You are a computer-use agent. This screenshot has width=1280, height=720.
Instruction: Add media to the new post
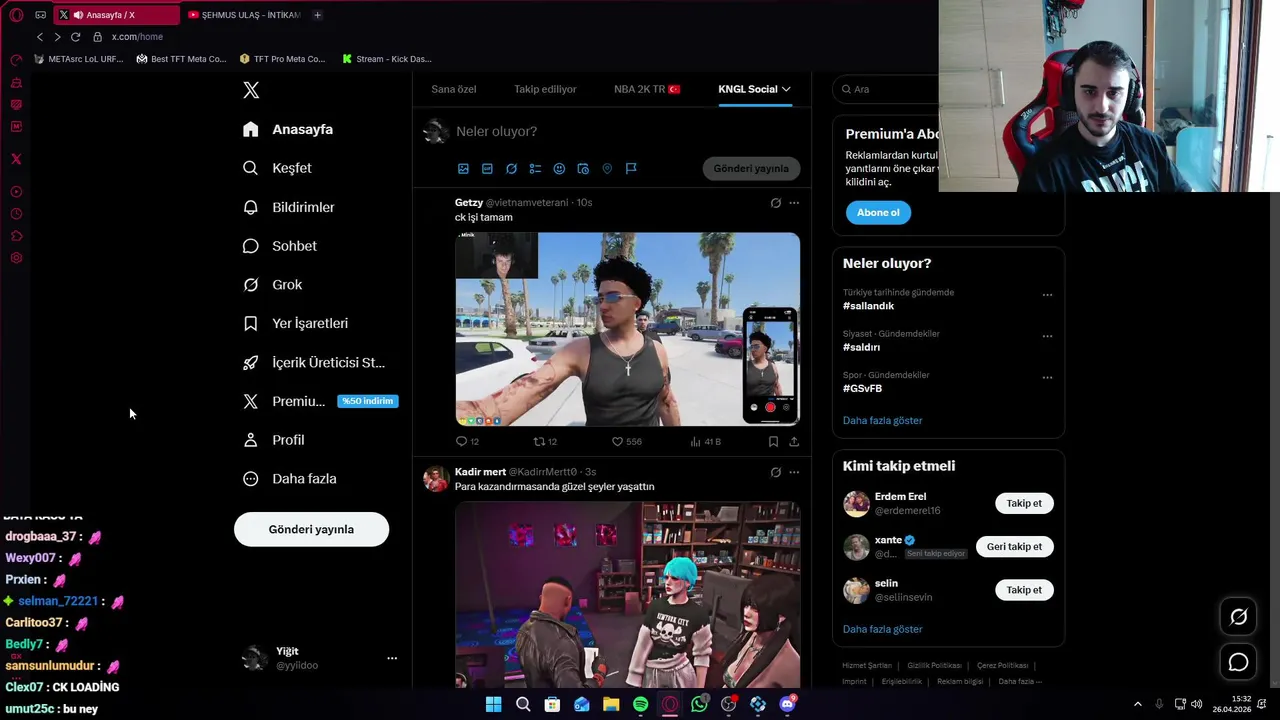point(463,169)
